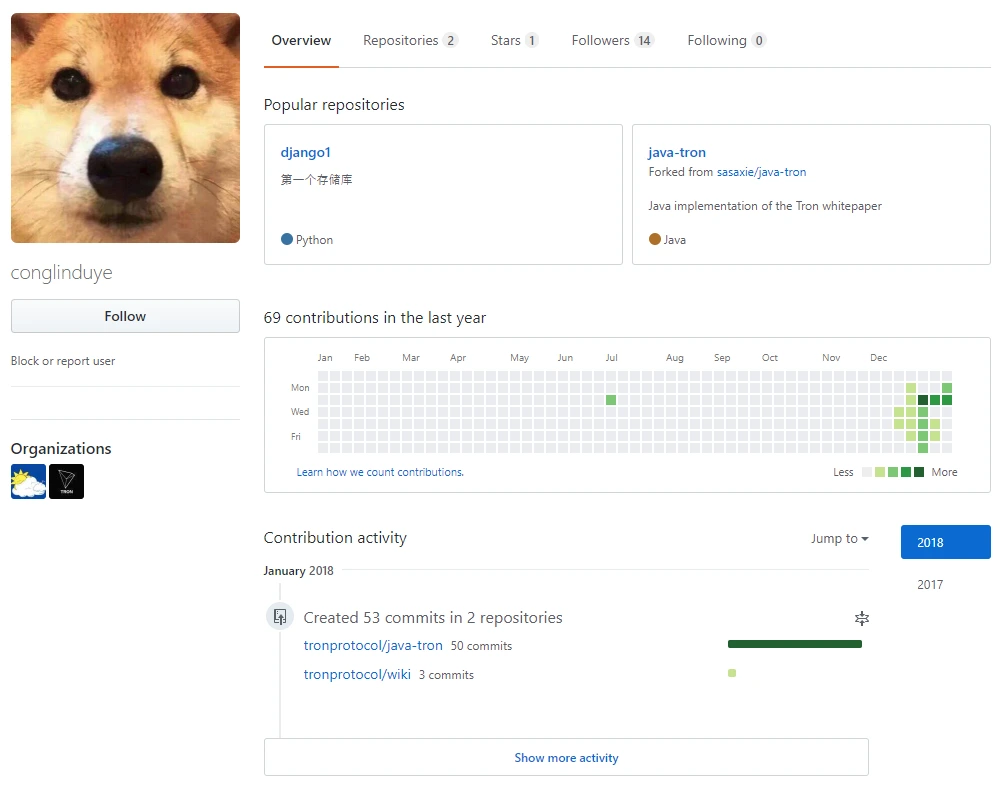Open the java-tron popular repository
1001x790 pixels.
click(x=677, y=152)
